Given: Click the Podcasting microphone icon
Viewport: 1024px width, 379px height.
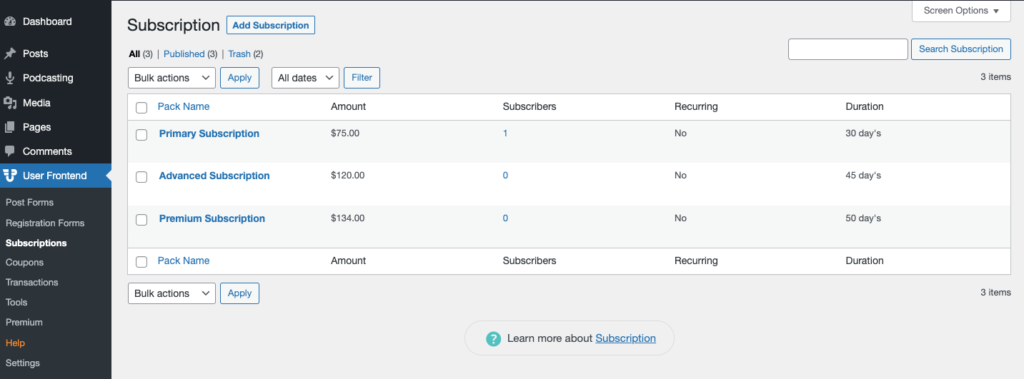Looking at the screenshot, I should (x=10, y=78).
